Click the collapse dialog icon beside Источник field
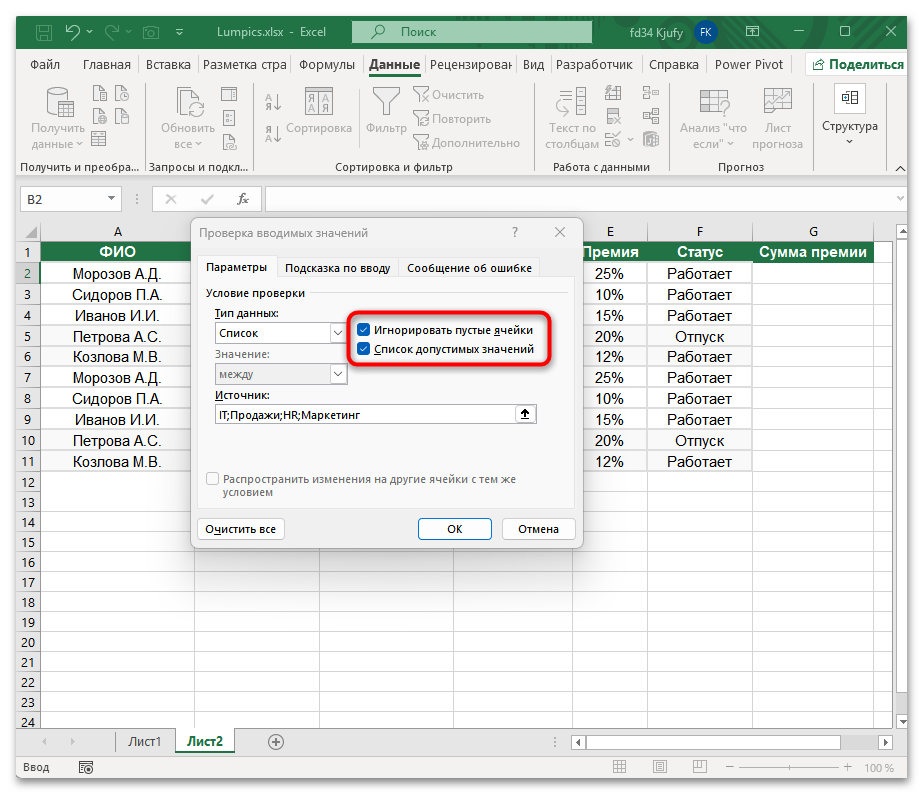The height and width of the screenshot is (794, 923). coord(526,414)
